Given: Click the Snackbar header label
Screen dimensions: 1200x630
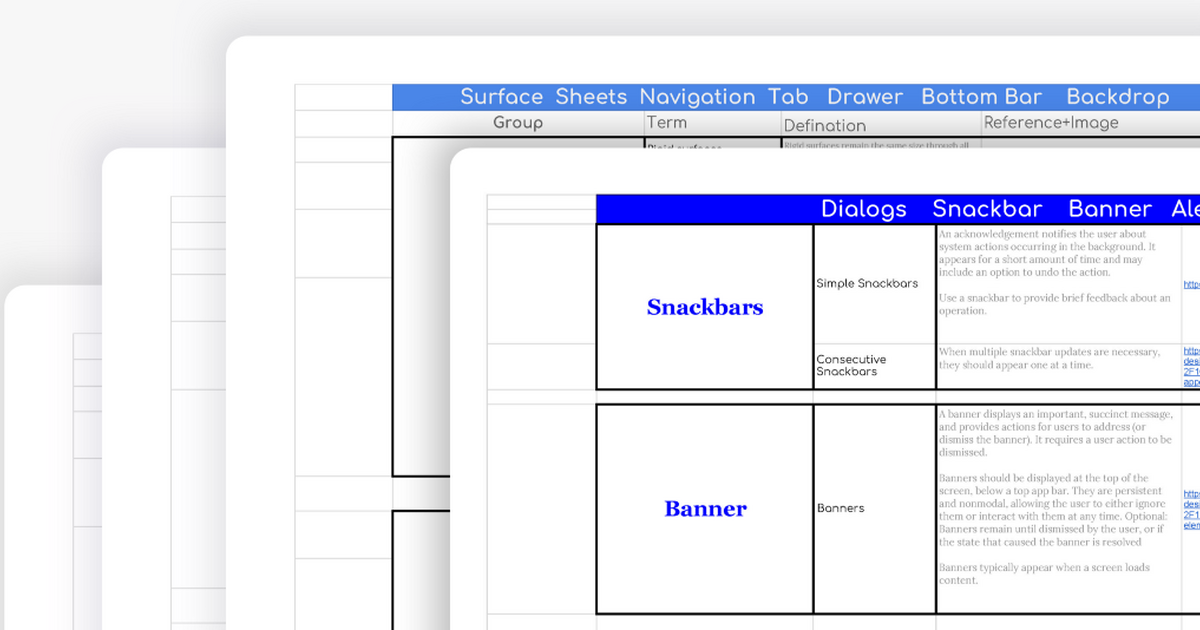Looking at the screenshot, I should 988,209.
